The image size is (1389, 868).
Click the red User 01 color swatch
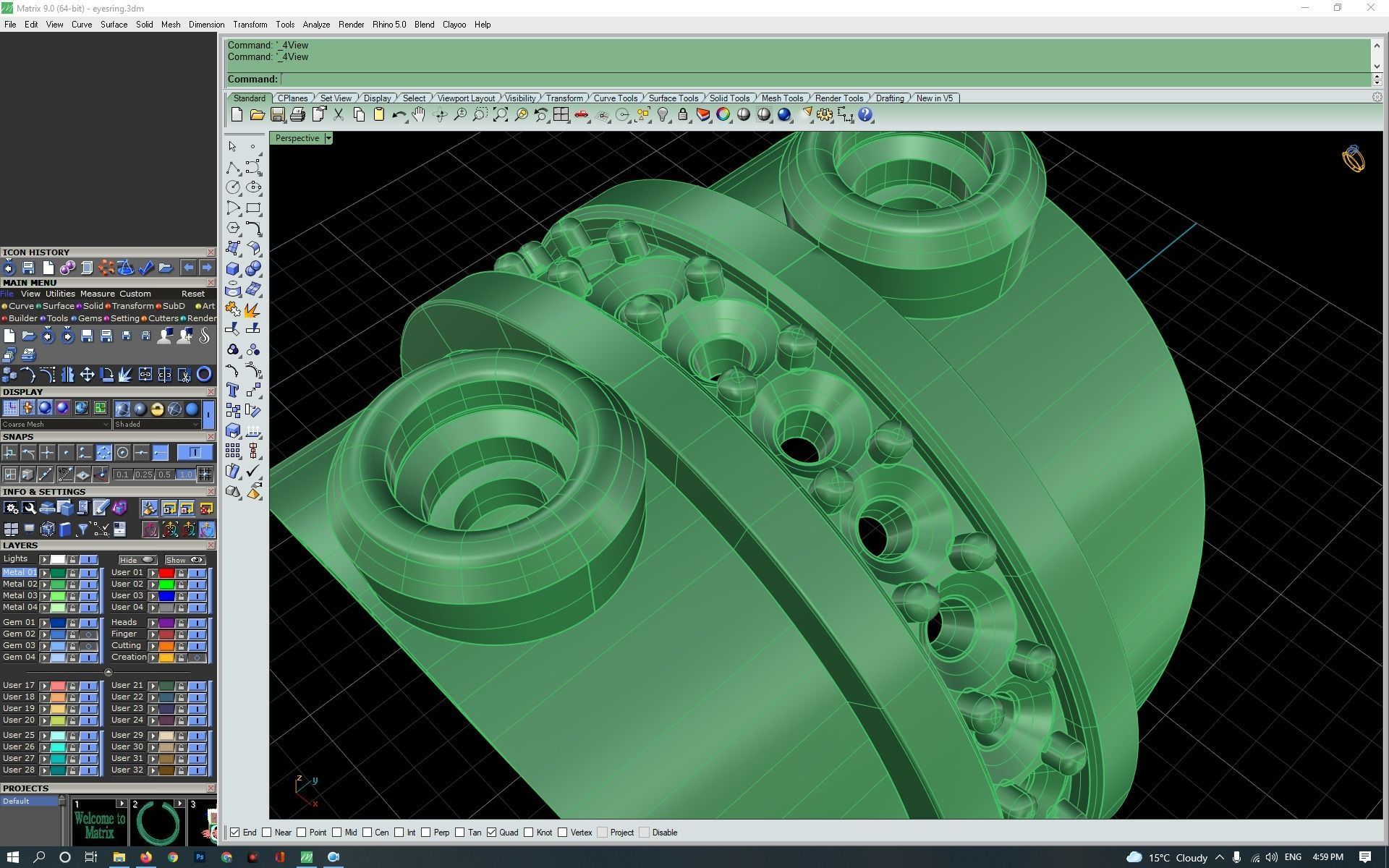coord(166,573)
